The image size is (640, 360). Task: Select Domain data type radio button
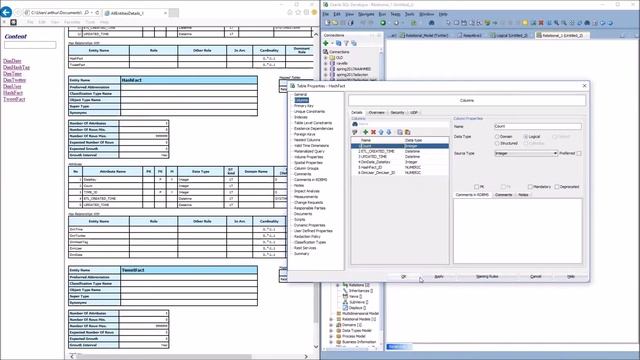(x=497, y=136)
